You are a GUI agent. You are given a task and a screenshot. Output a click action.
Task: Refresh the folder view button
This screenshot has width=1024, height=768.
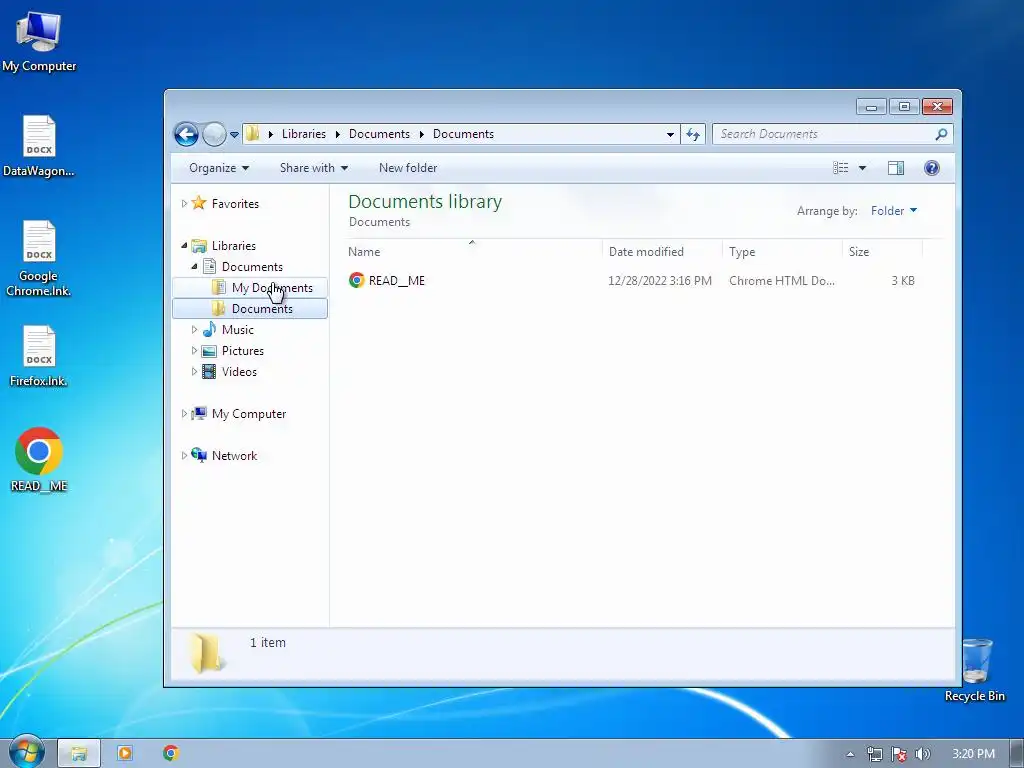click(693, 135)
